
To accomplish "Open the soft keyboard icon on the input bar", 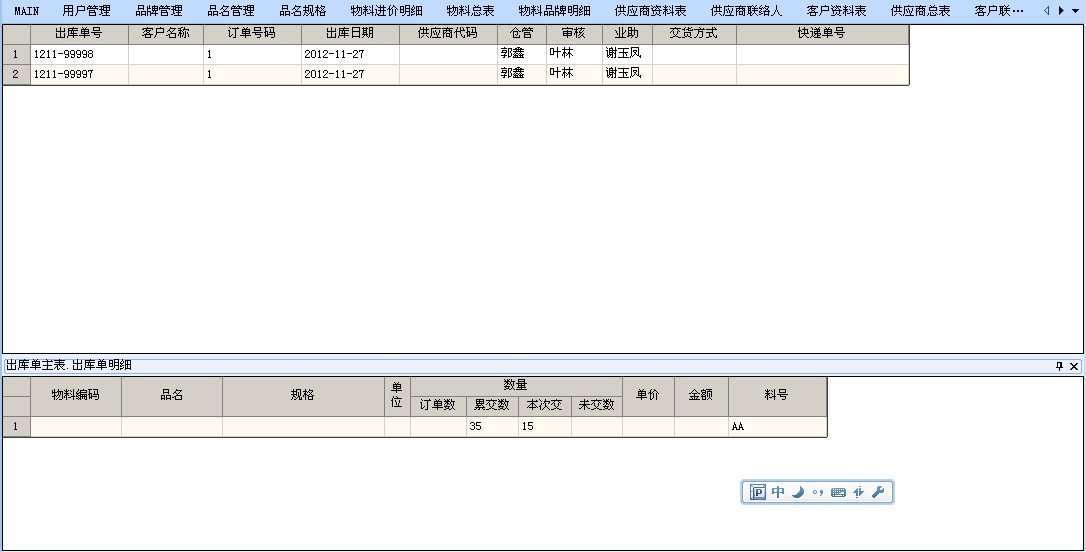I will coord(838,492).
